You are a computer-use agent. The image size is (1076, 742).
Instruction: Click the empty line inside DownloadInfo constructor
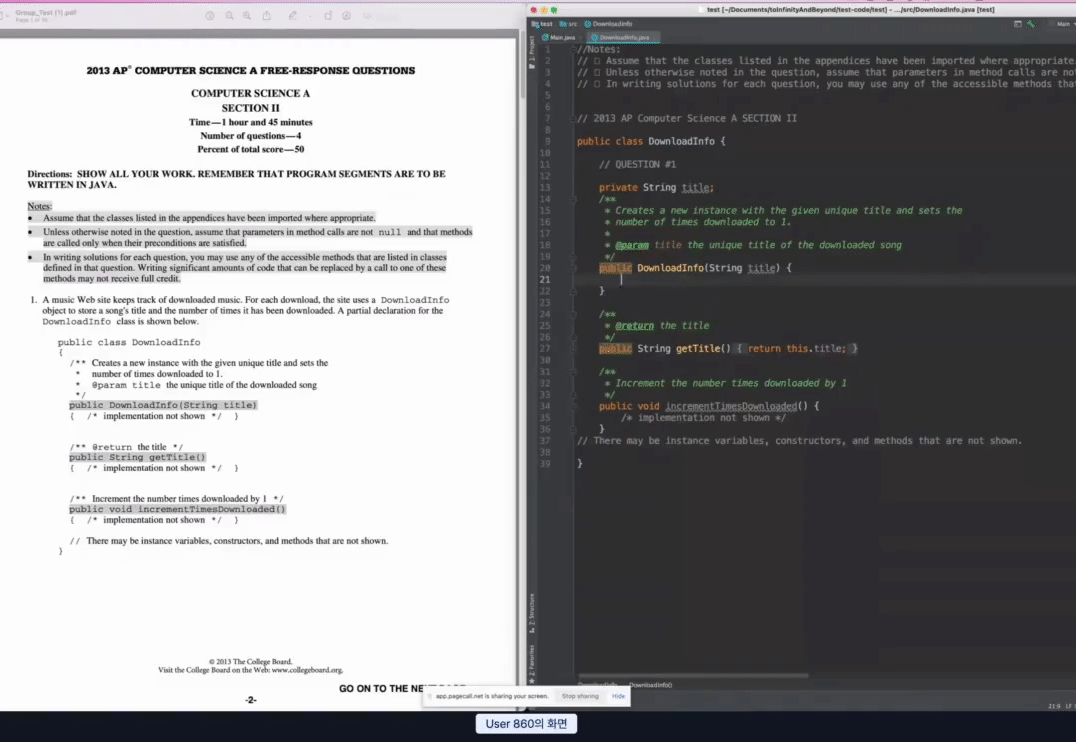tap(700, 279)
